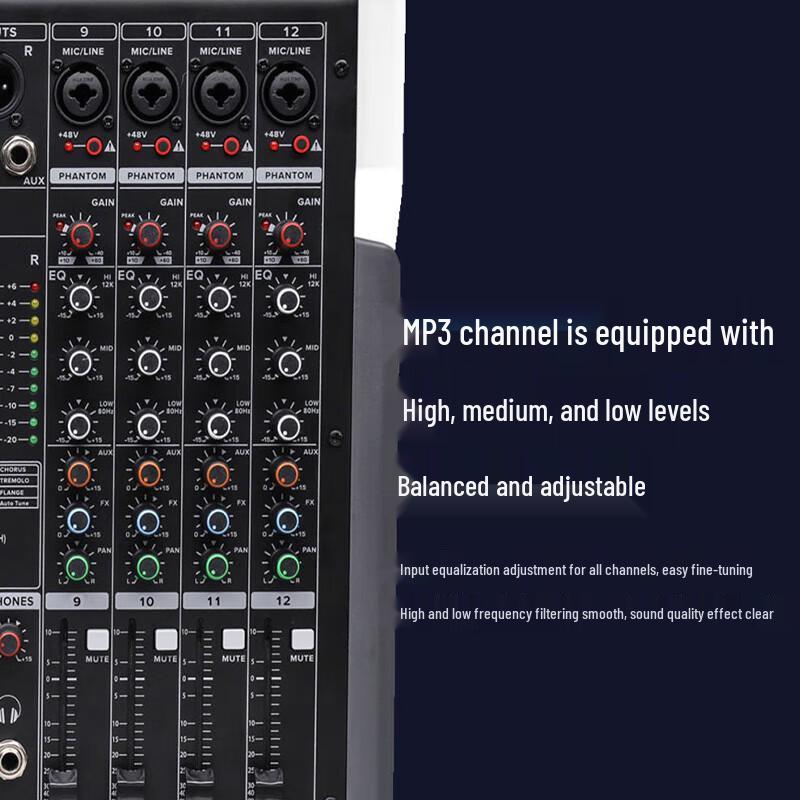This screenshot has width=800, height=800.
Task: Mute channel 9 with its MUTE button
Action: click(96, 638)
